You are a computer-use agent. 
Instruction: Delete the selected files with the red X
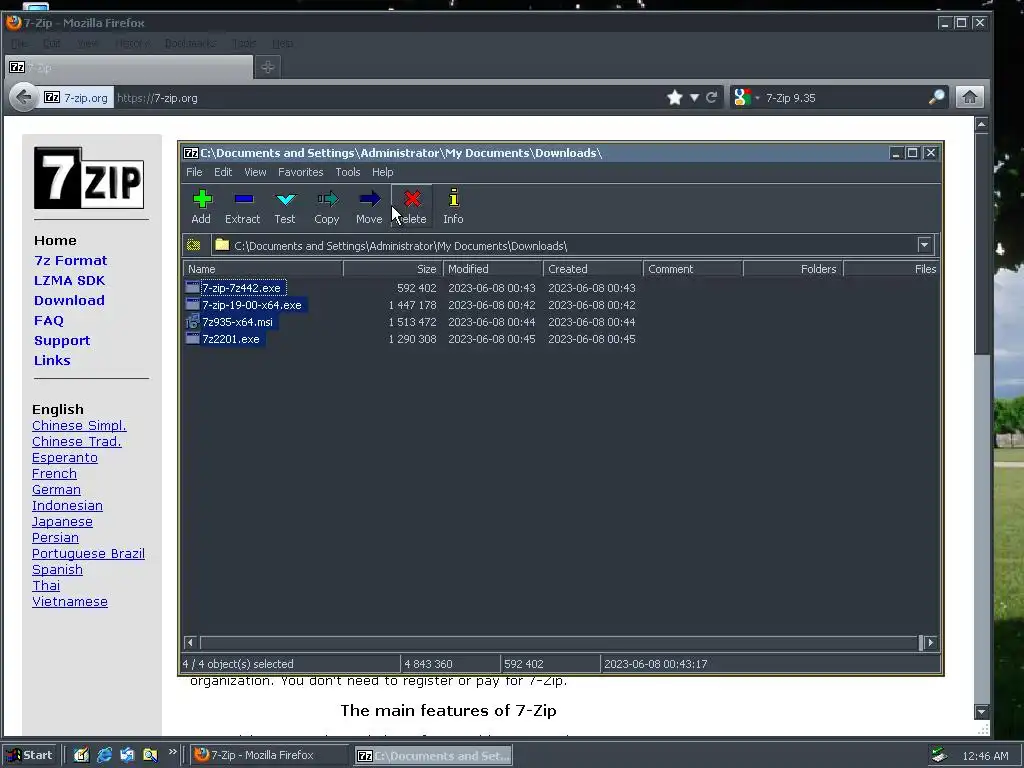click(x=412, y=206)
